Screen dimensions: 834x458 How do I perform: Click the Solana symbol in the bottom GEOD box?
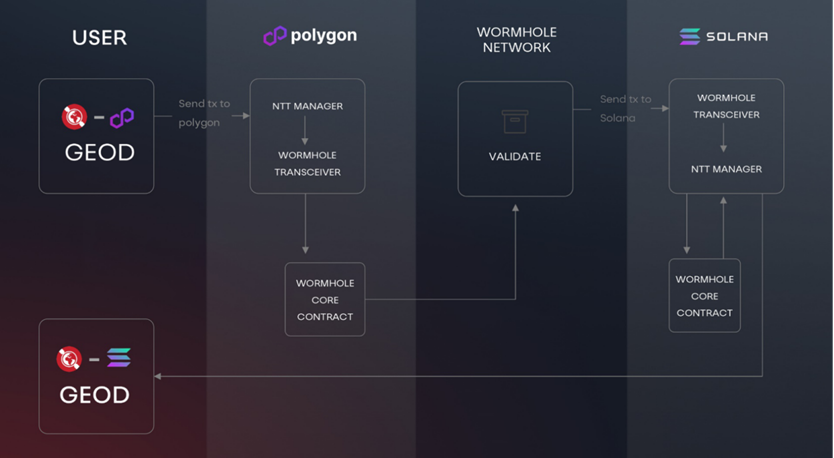tap(119, 358)
